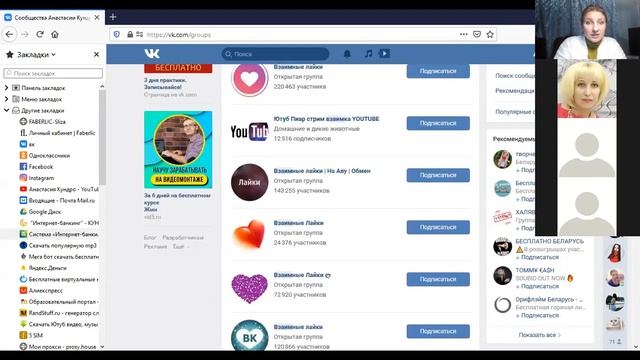Open the Закладки sidebar dropdown
This screenshot has height=360, width=640.
click(36, 54)
